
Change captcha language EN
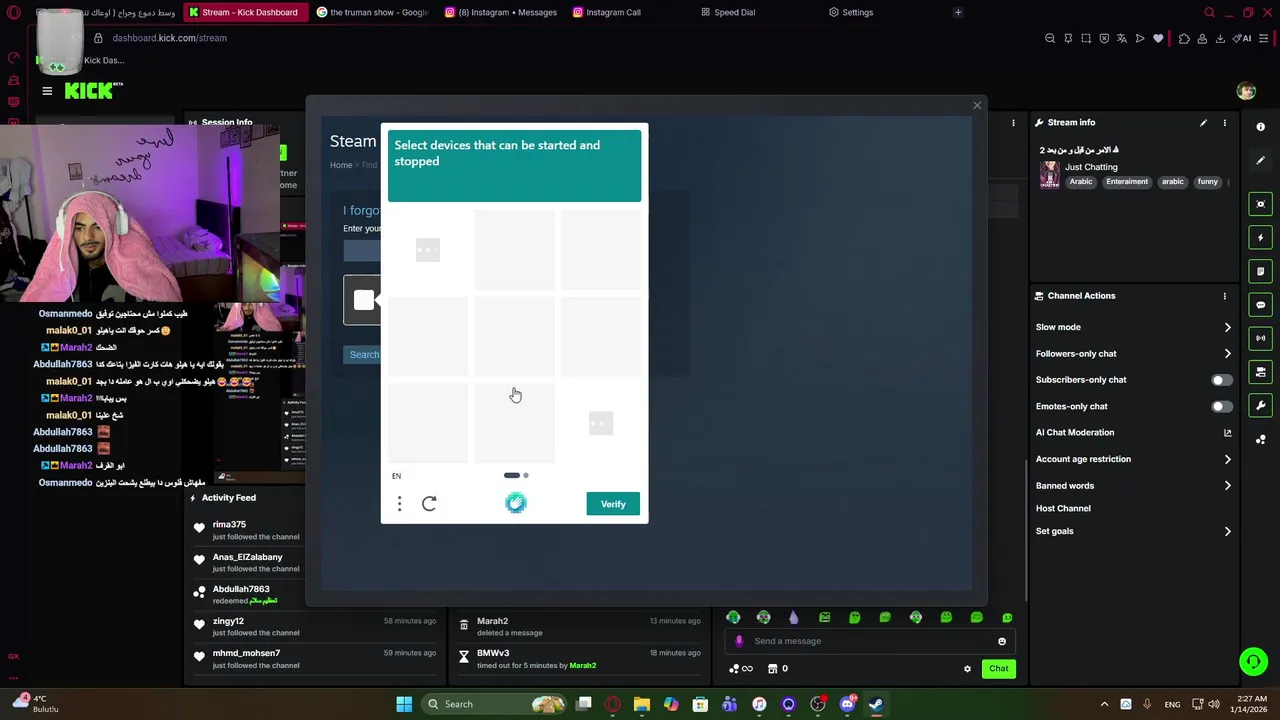pyautogui.click(x=397, y=476)
